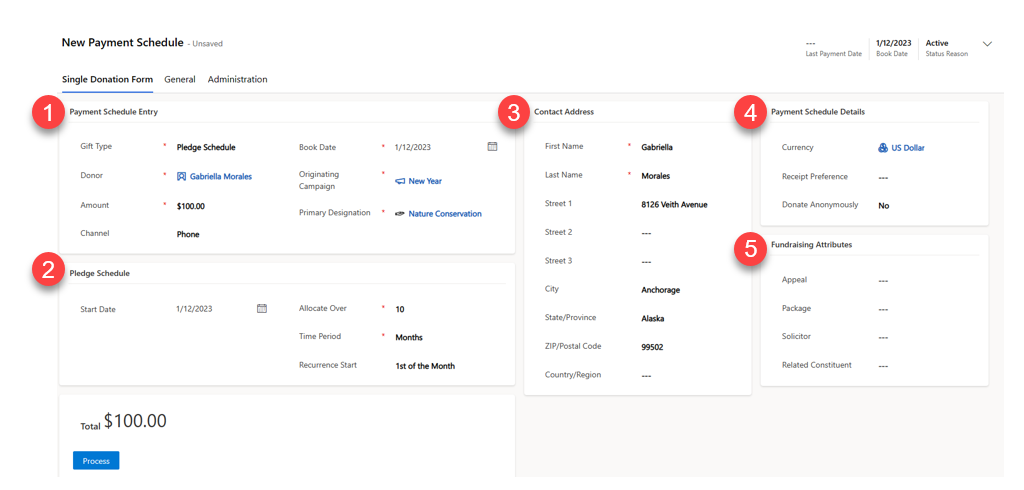
Task: Click the New Payment Schedule title
Action: (x=123, y=42)
